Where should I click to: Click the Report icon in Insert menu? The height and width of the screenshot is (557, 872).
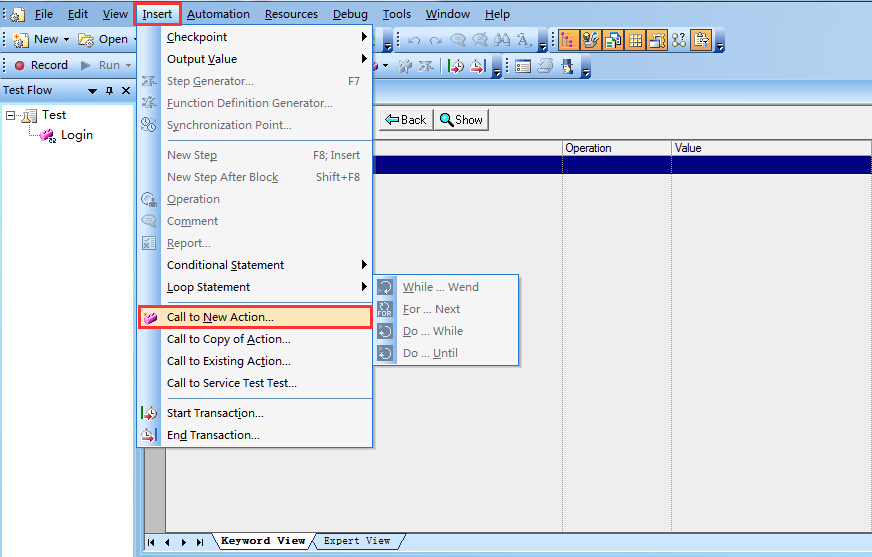(148, 243)
